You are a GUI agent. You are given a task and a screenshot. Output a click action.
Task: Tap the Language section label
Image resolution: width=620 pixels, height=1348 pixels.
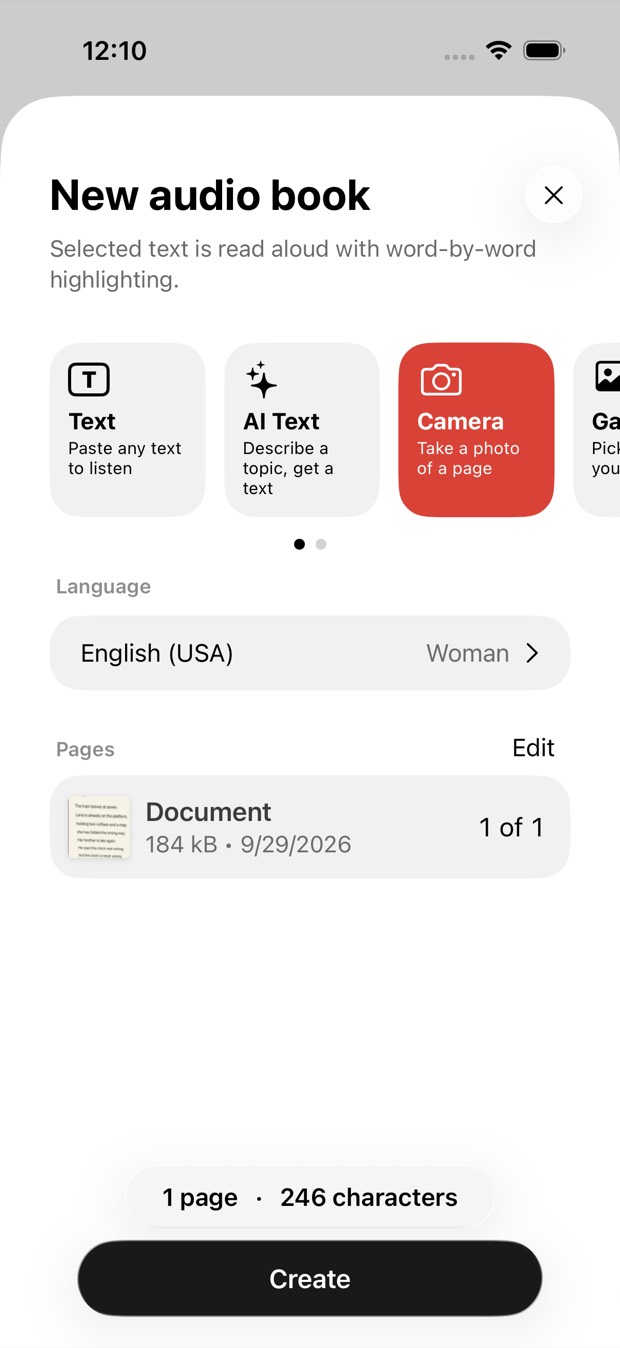[103, 587]
